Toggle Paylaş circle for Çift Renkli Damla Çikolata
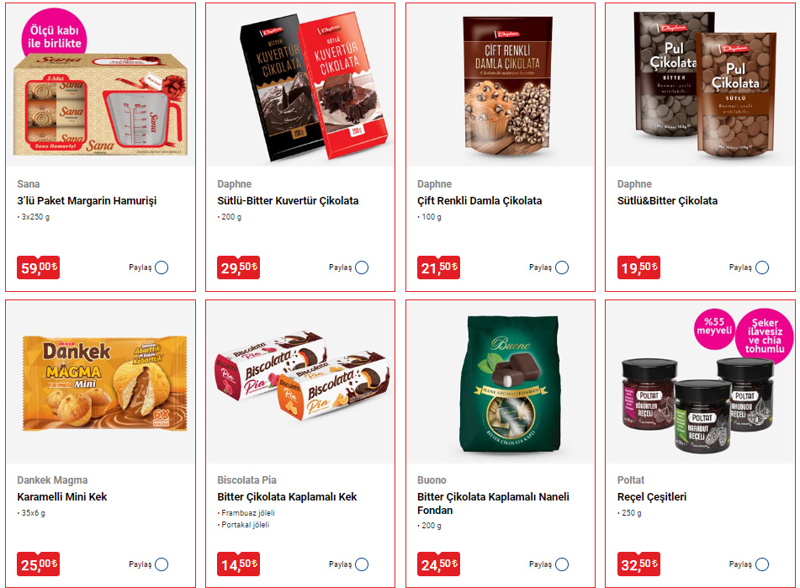Image resolution: width=800 pixels, height=588 pixels. tap(562, 267)
